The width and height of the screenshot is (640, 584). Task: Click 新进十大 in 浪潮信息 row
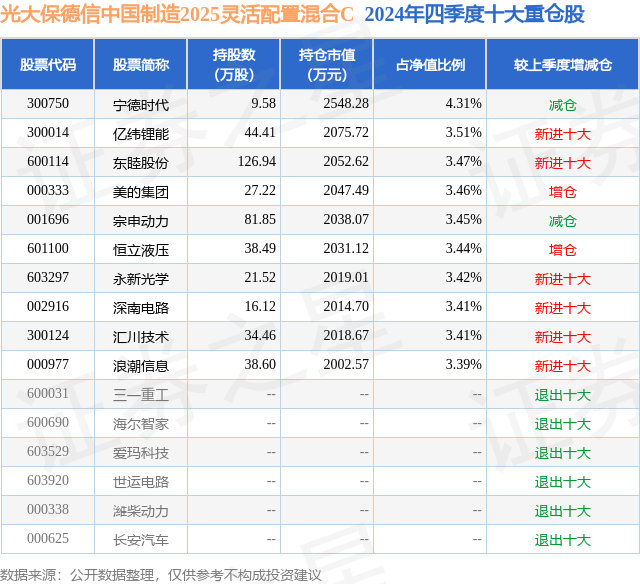[562, 366]
